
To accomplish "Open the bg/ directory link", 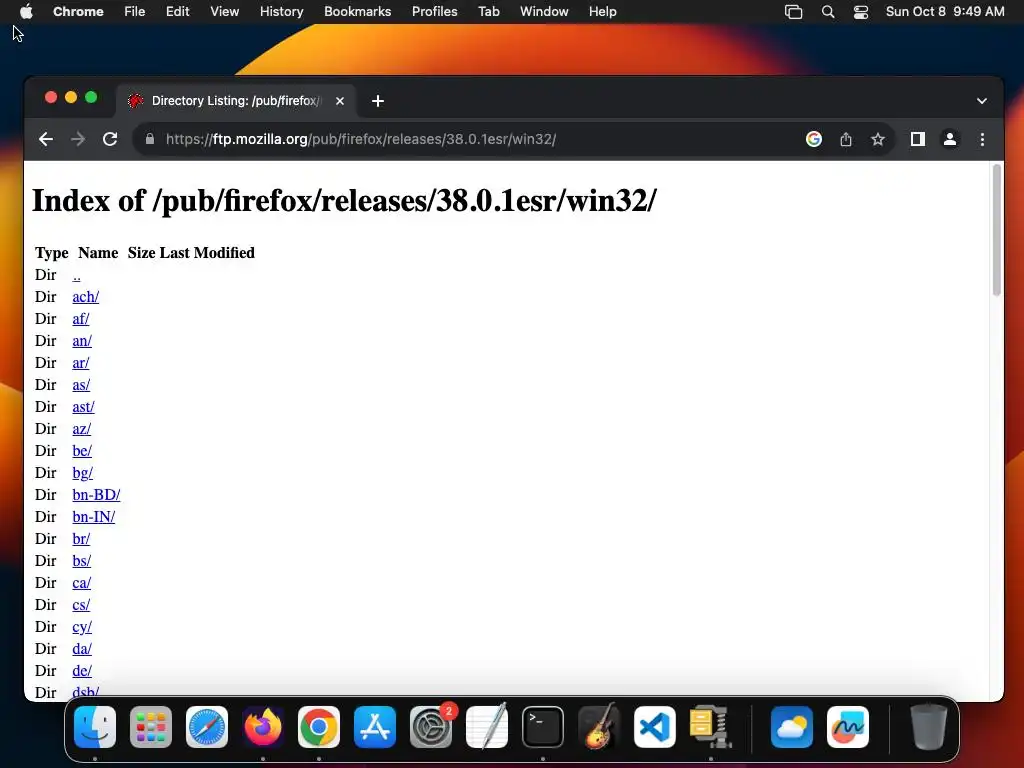I will click(82, 473).
